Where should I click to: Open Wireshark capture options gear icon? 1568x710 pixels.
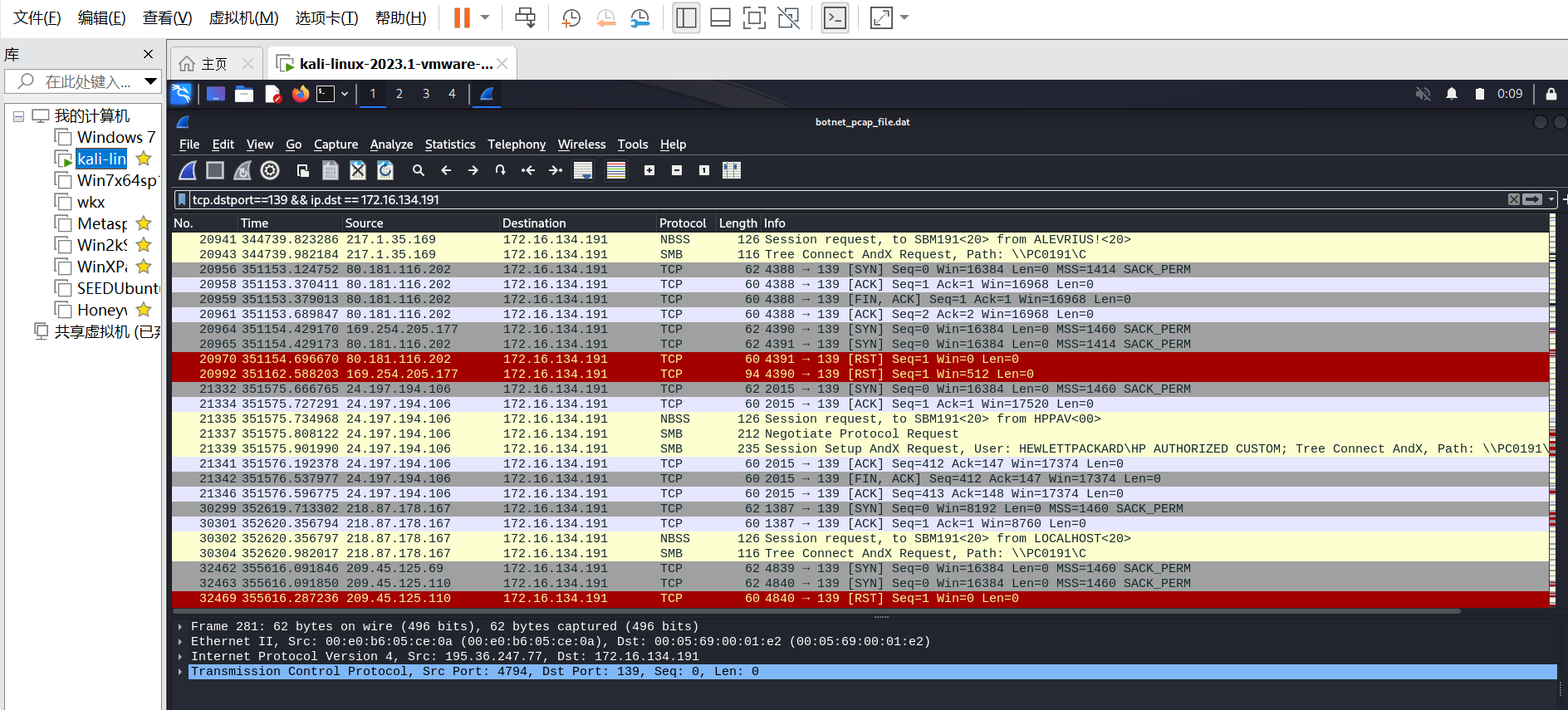coord(270,170)
